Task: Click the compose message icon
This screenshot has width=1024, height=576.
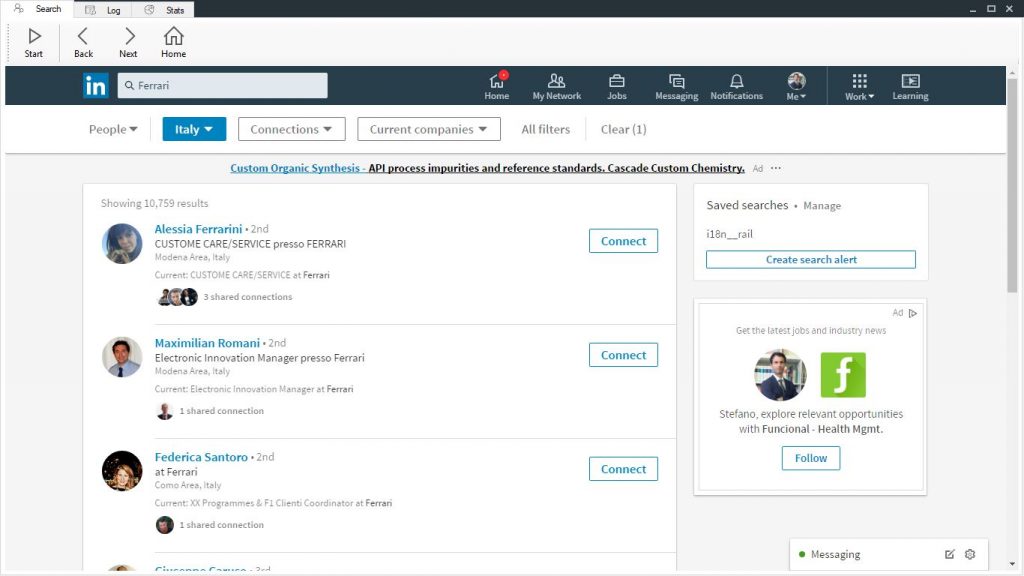Action: click(x=950, y=554)
